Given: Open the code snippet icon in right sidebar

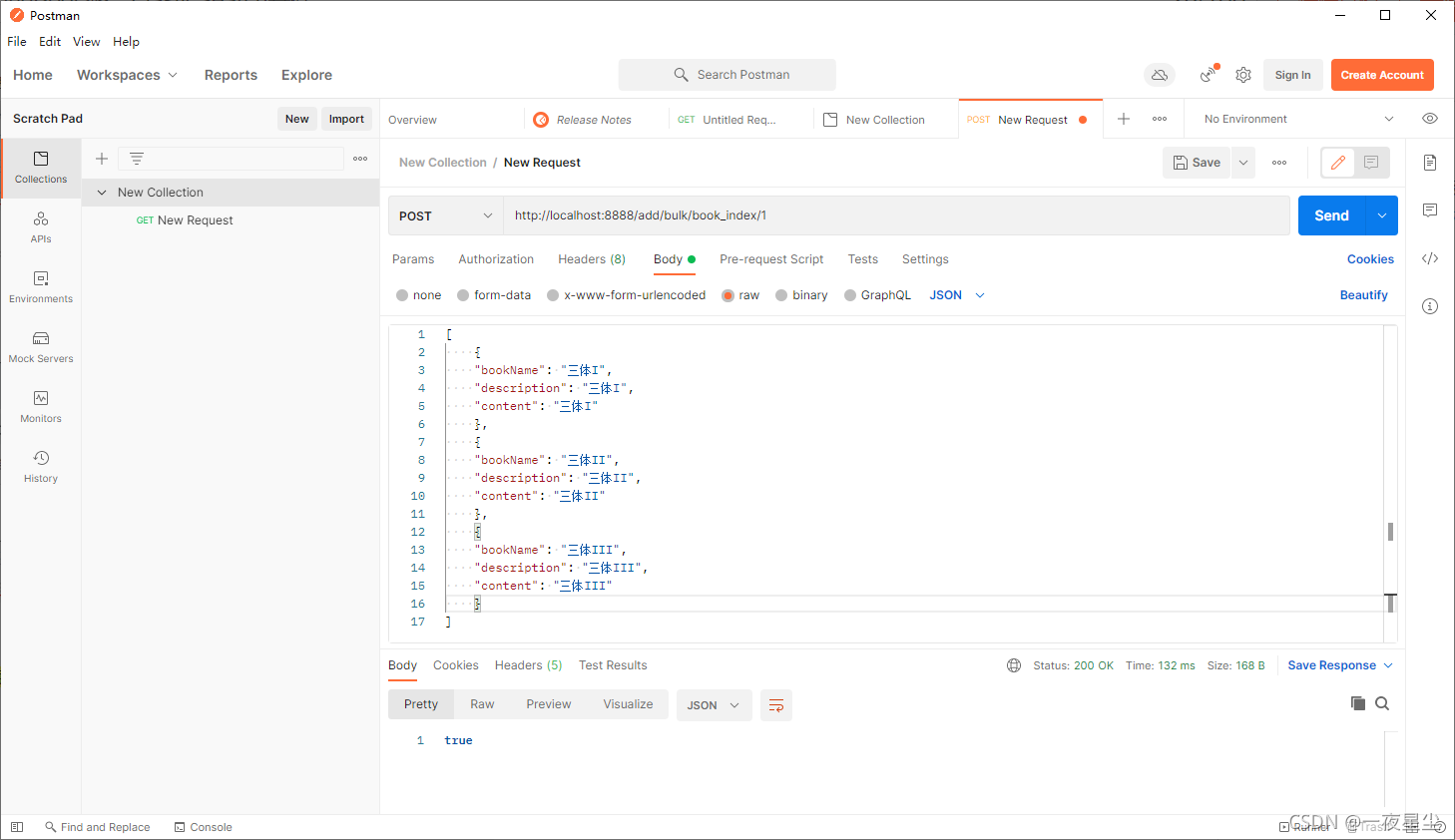Looking at the screenshot, I should [1430, 258].
